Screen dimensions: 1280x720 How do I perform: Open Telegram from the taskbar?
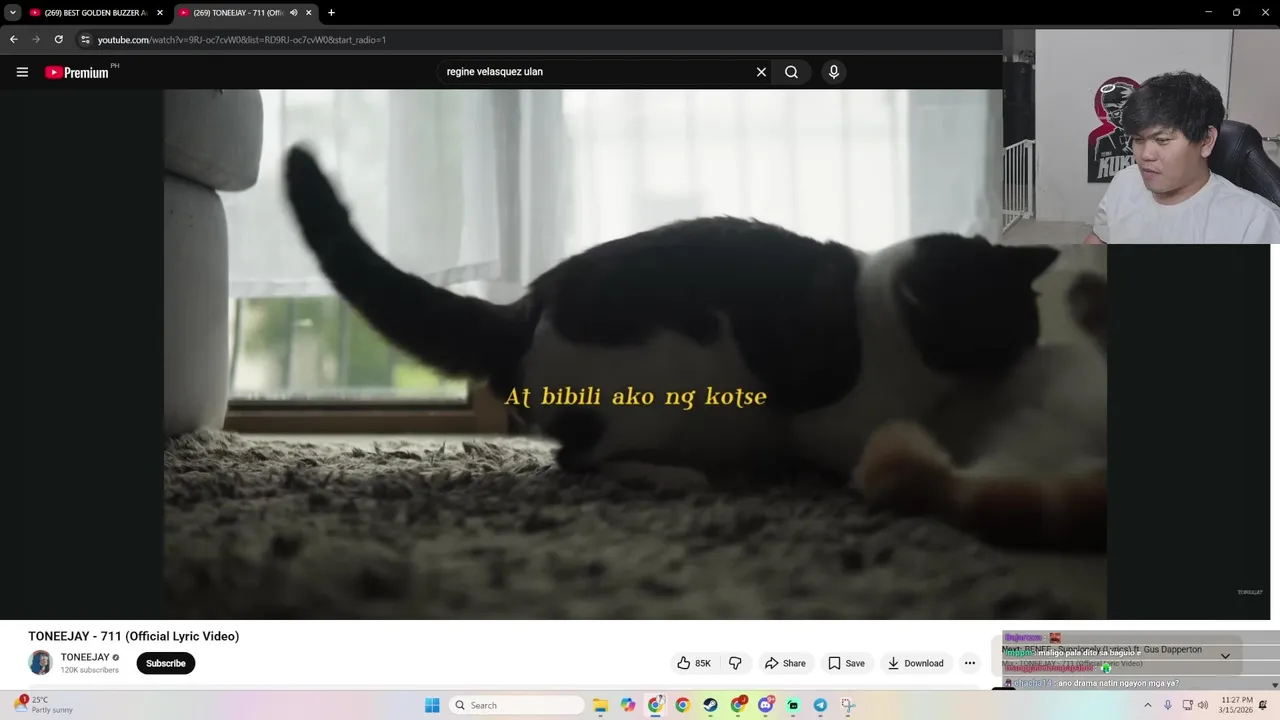(820, 705)
